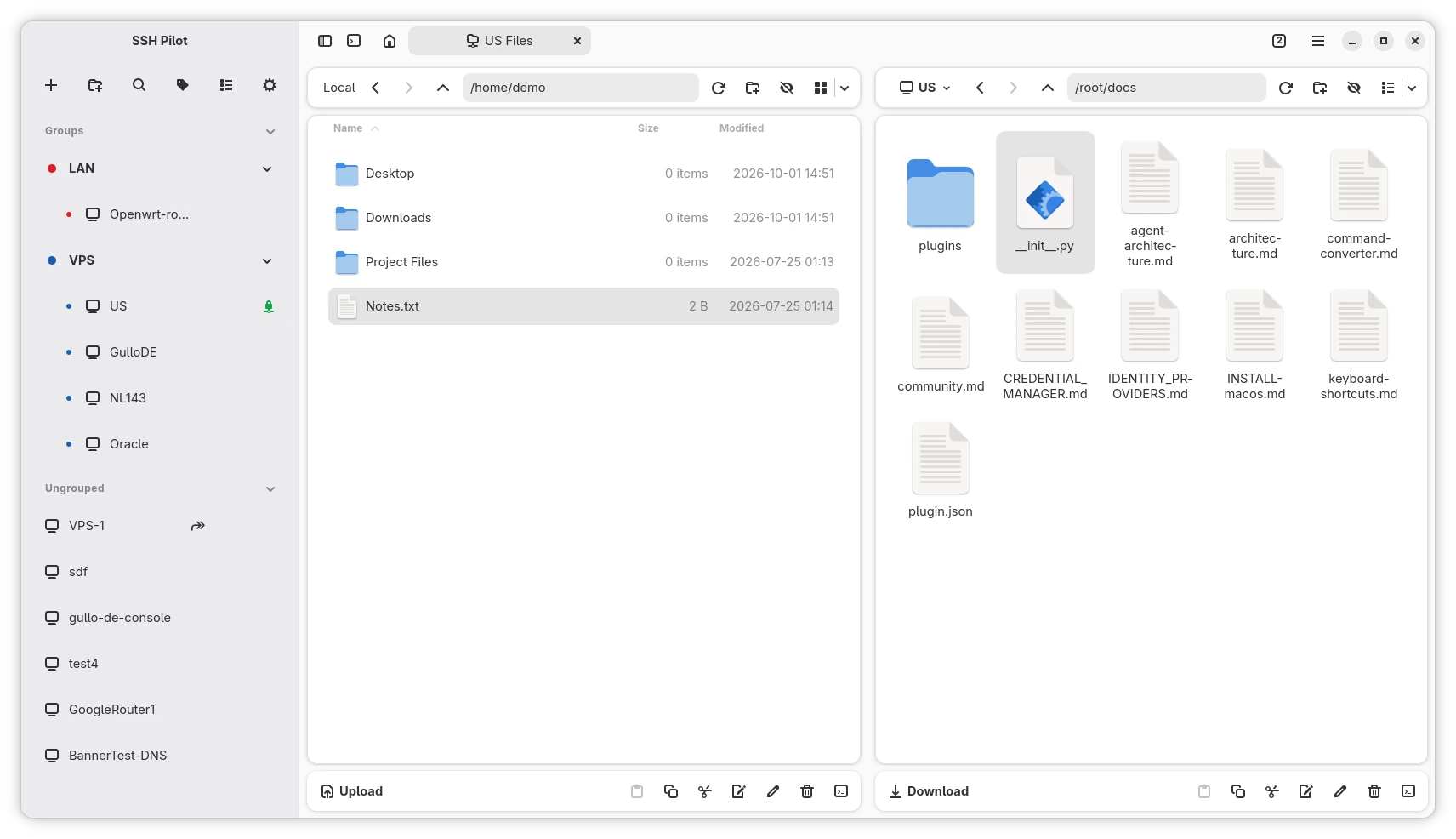1456x839 pixels.
Task: Copy selected item in Local pane
Action: (x=671, y=791)
